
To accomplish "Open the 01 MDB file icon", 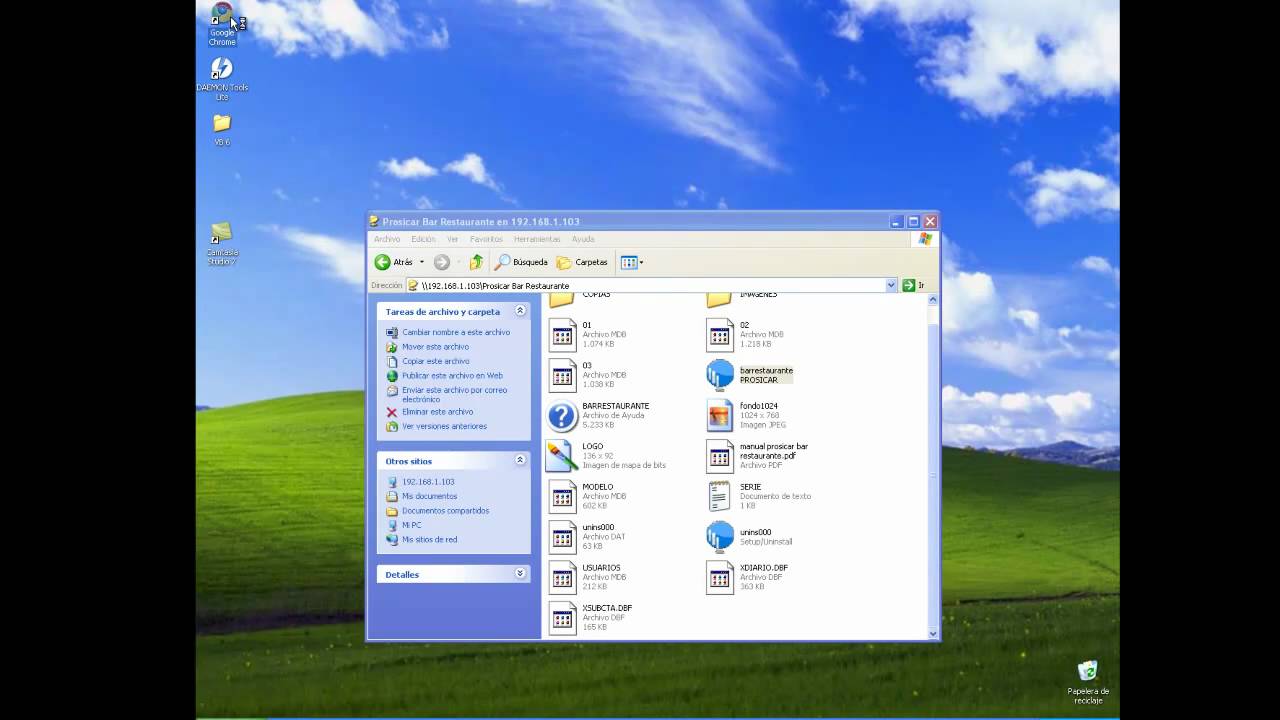I will (x=563, y=335).
